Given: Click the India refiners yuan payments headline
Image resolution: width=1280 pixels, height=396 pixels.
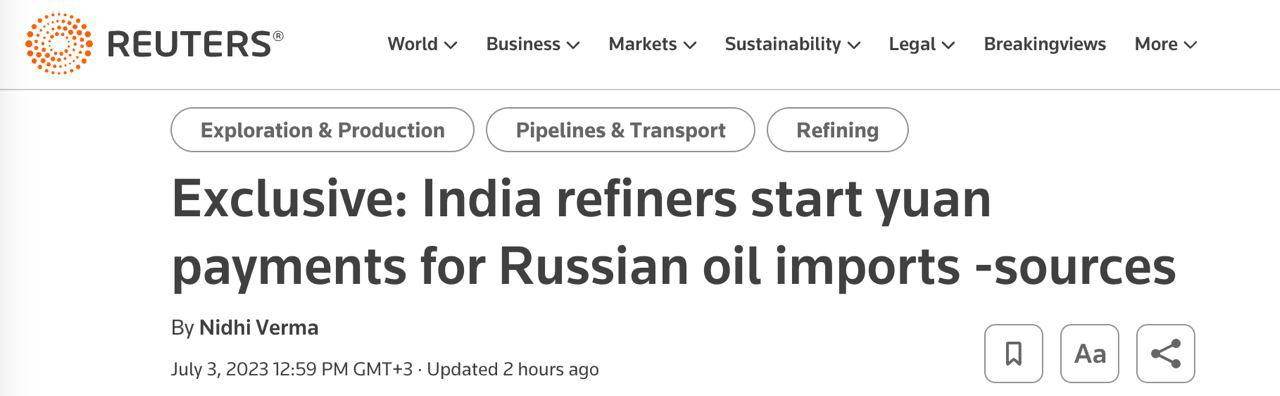Looking at the screenshot, I should [x=674, y=232].
